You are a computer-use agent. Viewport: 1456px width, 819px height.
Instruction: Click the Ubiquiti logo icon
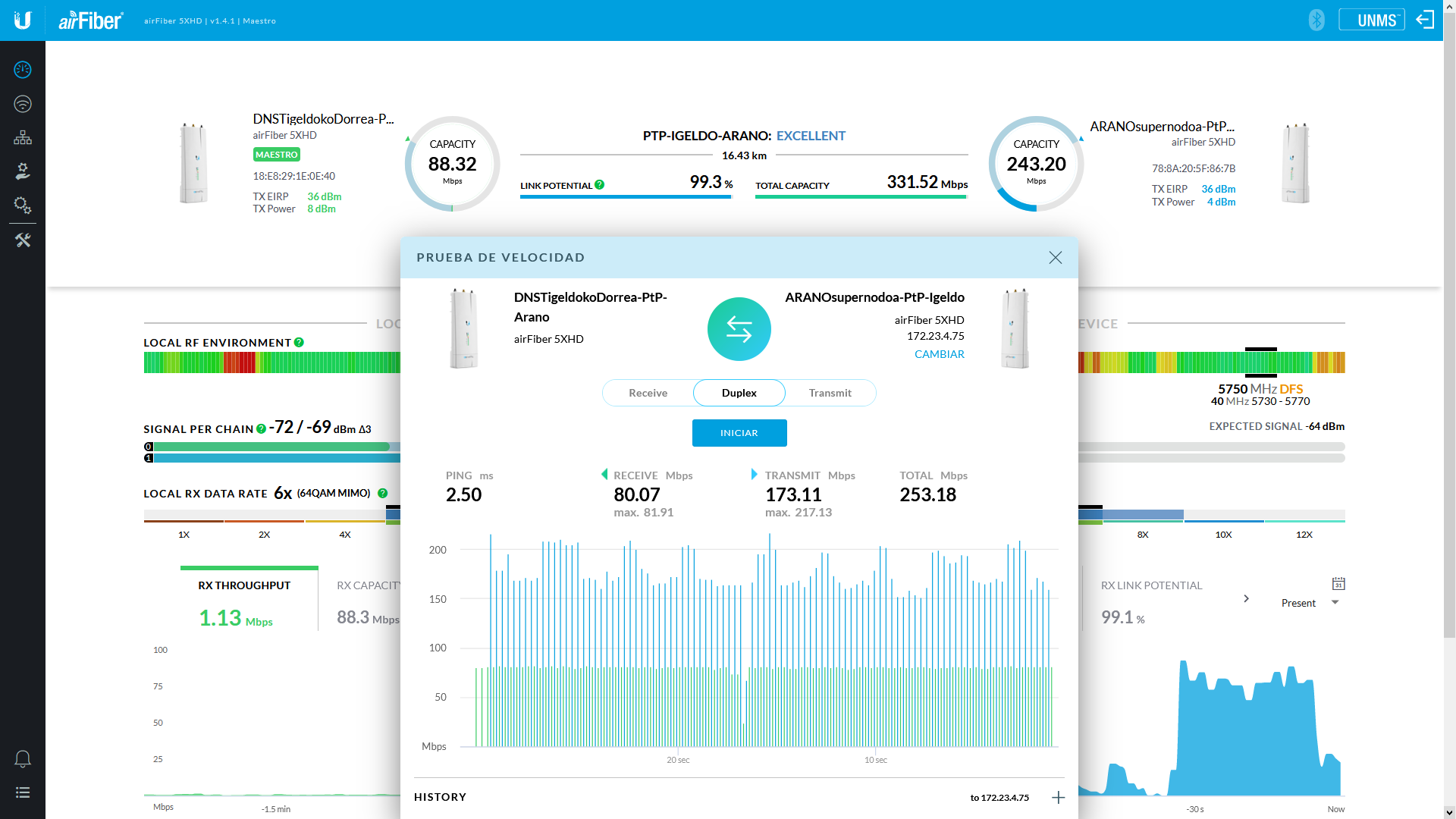tap(23, 20)
